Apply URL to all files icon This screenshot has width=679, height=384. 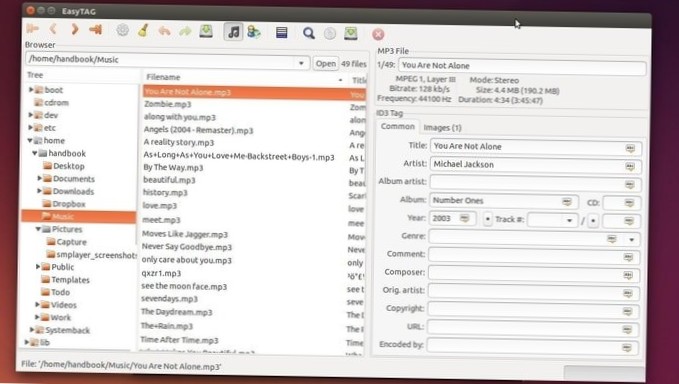pyautogui.click(x=627, y=329)
